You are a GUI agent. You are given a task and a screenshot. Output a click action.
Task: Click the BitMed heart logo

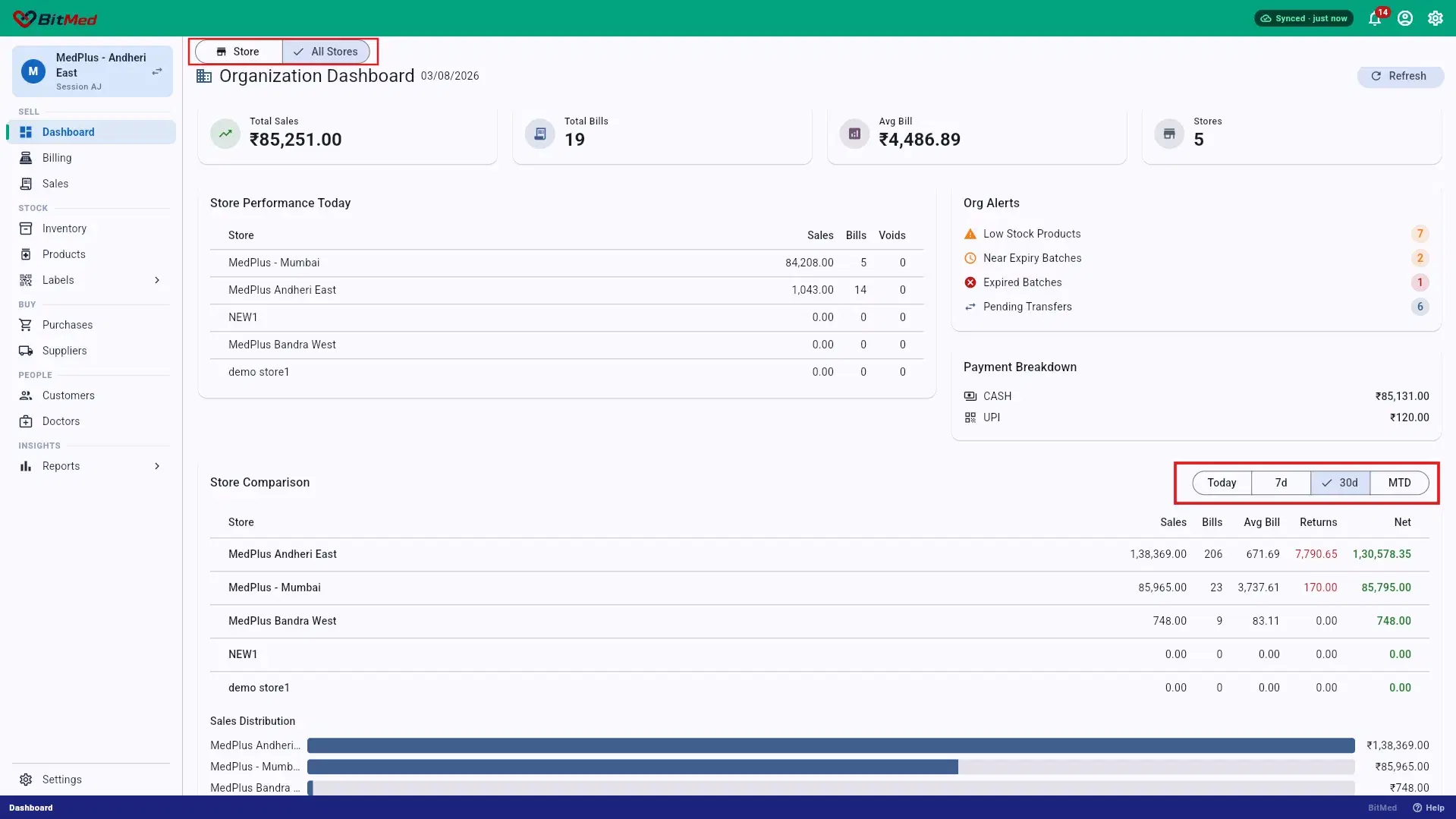pos(24,18)
